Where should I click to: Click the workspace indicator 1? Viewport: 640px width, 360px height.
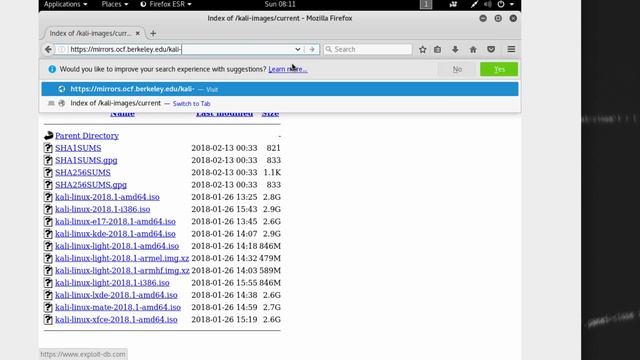coord(426,4)
